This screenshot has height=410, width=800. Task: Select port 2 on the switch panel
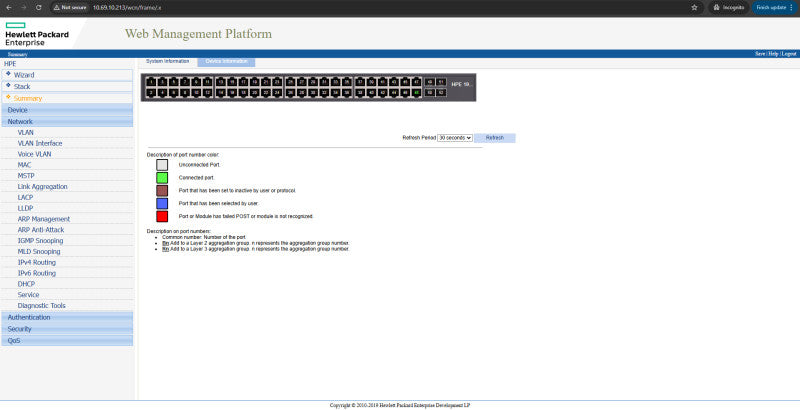(151, 93)
